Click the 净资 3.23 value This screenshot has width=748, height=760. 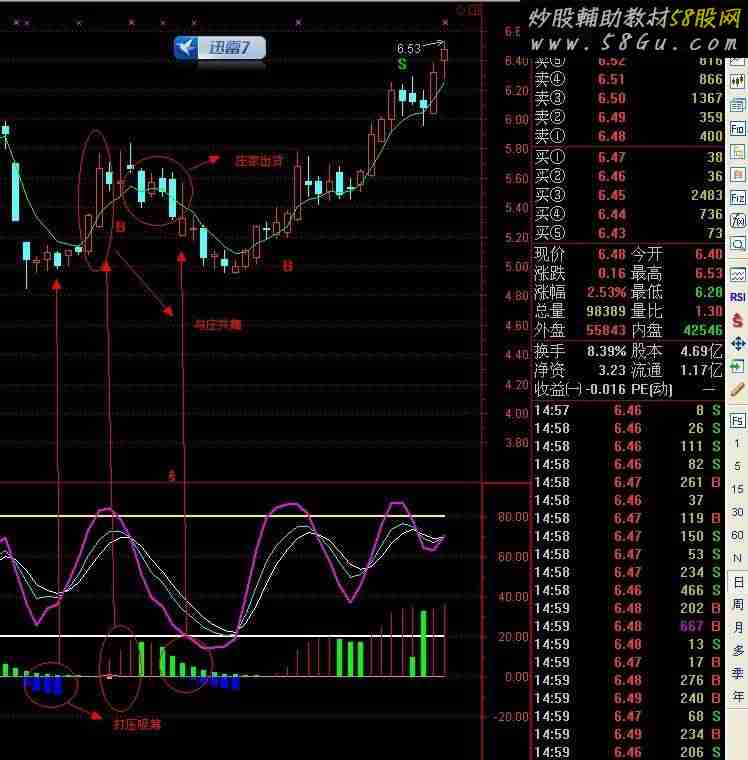pyautogui.click(x=612, y=370)
